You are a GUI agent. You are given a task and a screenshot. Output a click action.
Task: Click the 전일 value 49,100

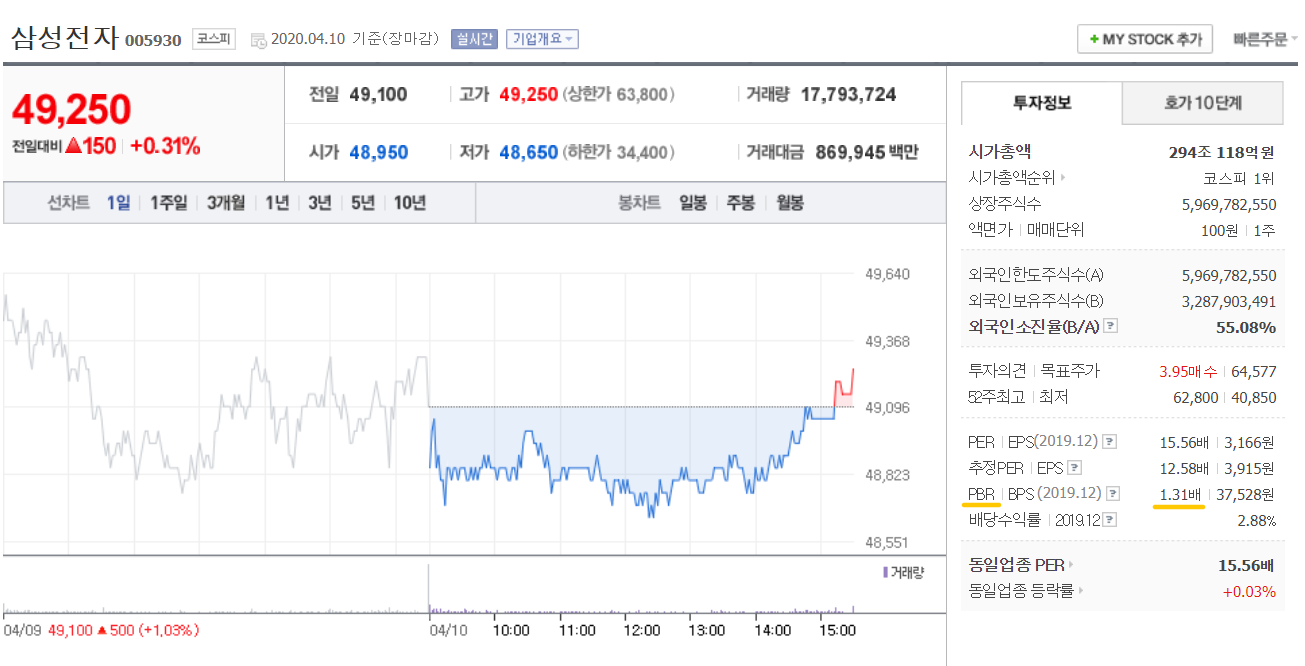tap(379, 95)
